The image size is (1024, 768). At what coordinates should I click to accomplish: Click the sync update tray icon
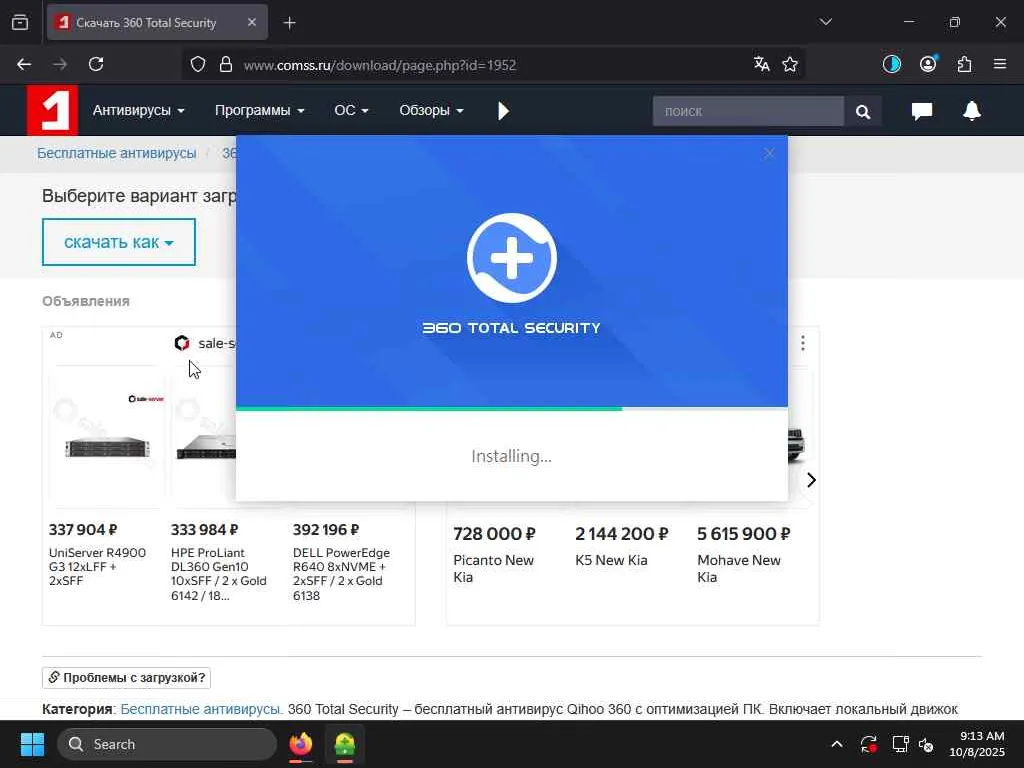pyautogui.click(x=869, y=744)
